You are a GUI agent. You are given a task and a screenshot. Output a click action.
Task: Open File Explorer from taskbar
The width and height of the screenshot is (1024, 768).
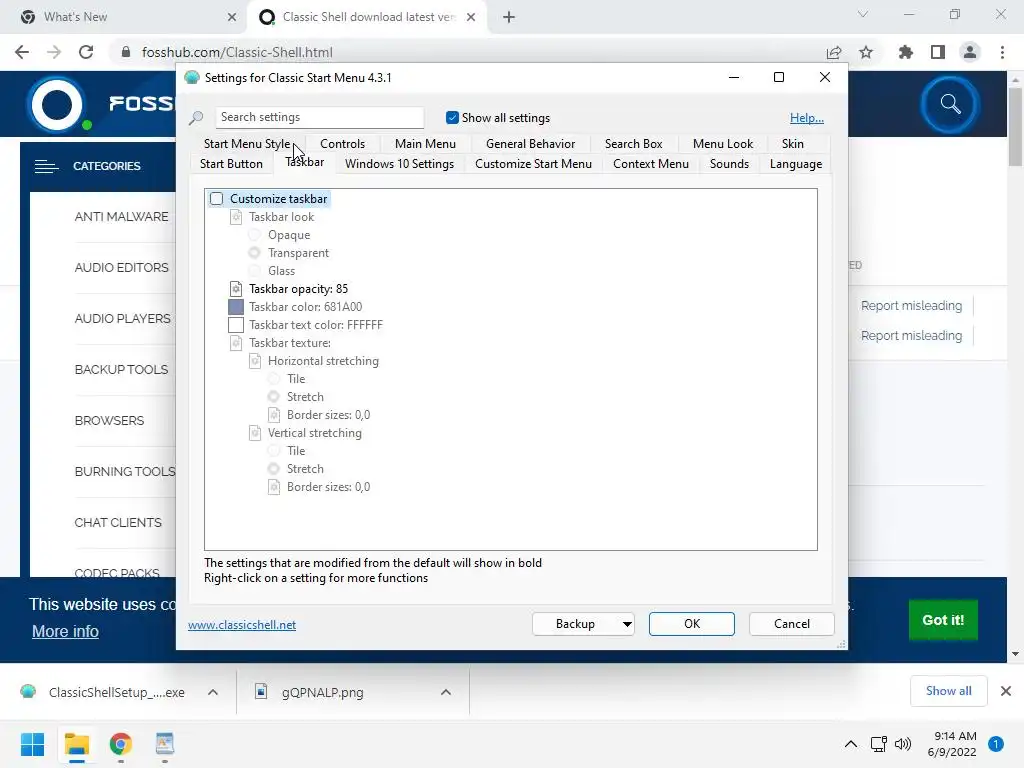(x=77, y=744)
